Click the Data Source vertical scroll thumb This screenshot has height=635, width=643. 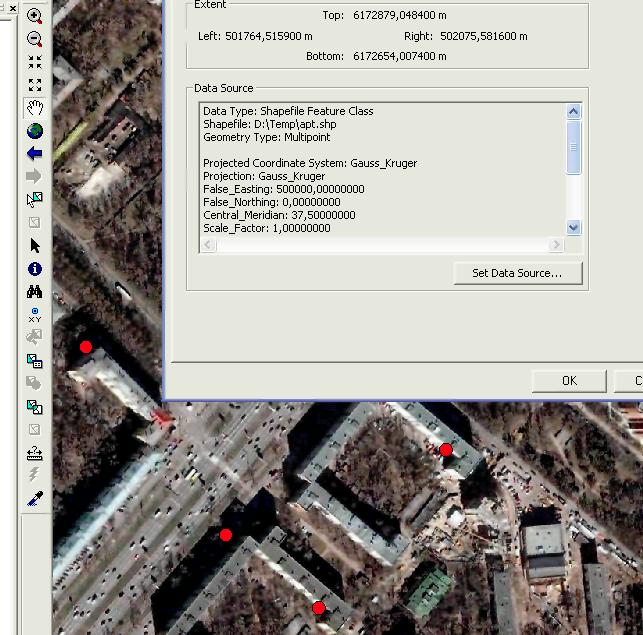573,147
